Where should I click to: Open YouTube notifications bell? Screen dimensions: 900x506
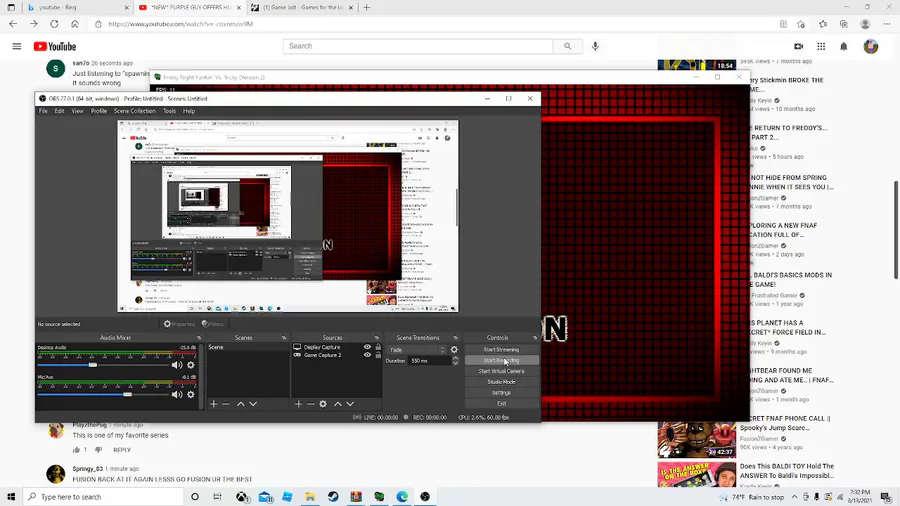point(844,46)
